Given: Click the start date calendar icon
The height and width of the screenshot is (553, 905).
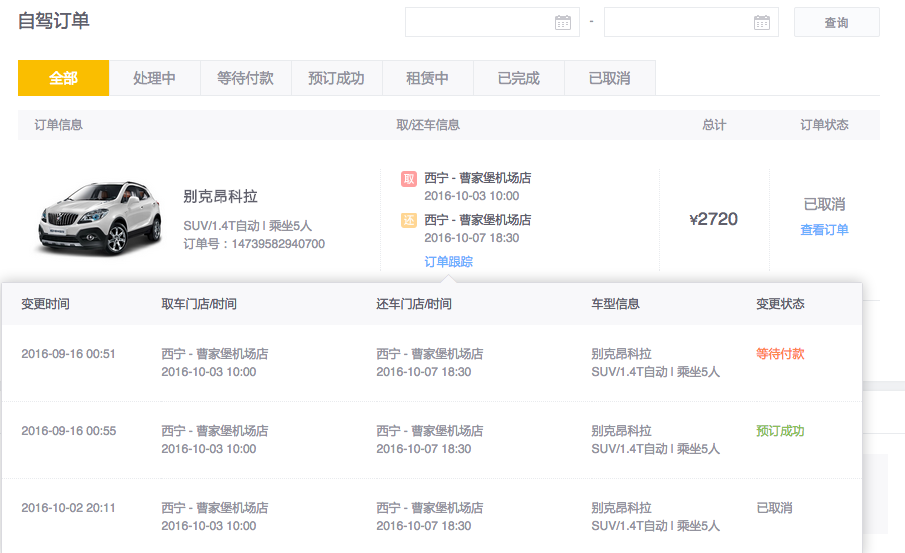Looking at the screenshot, I should 563,22.
